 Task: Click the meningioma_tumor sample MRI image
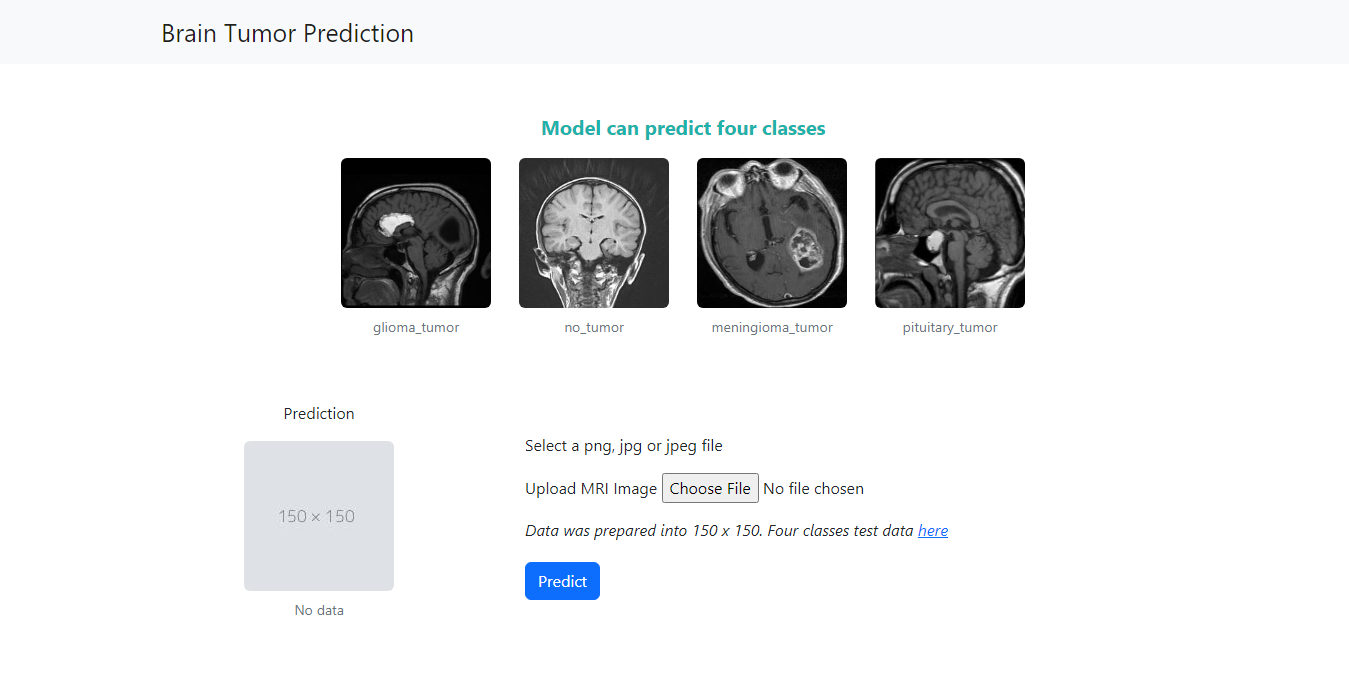click(771, 232)
